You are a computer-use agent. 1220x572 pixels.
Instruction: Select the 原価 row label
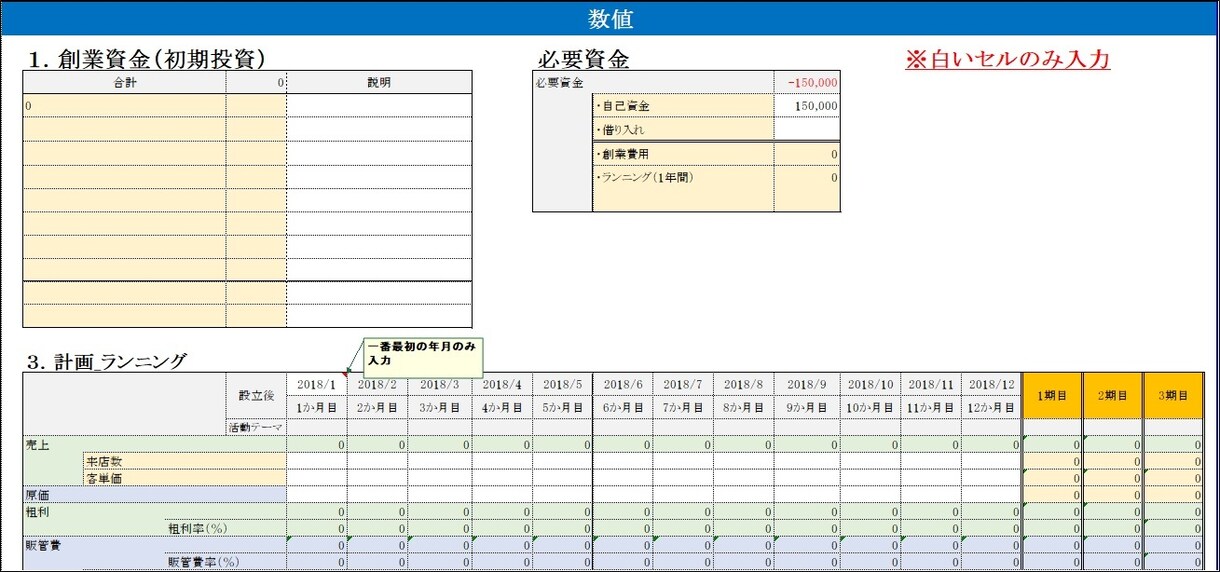click(155, 495)
